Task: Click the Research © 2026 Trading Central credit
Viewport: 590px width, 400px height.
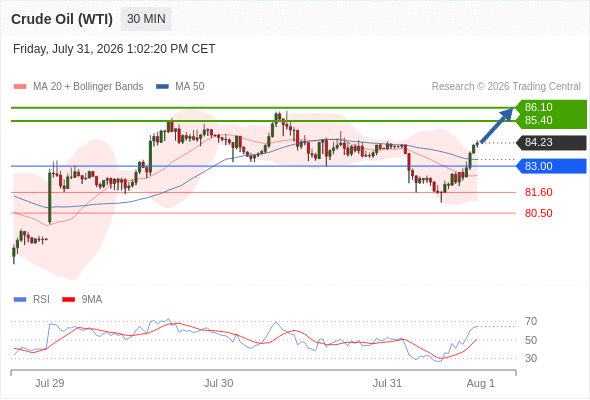Action: point(506,87)
